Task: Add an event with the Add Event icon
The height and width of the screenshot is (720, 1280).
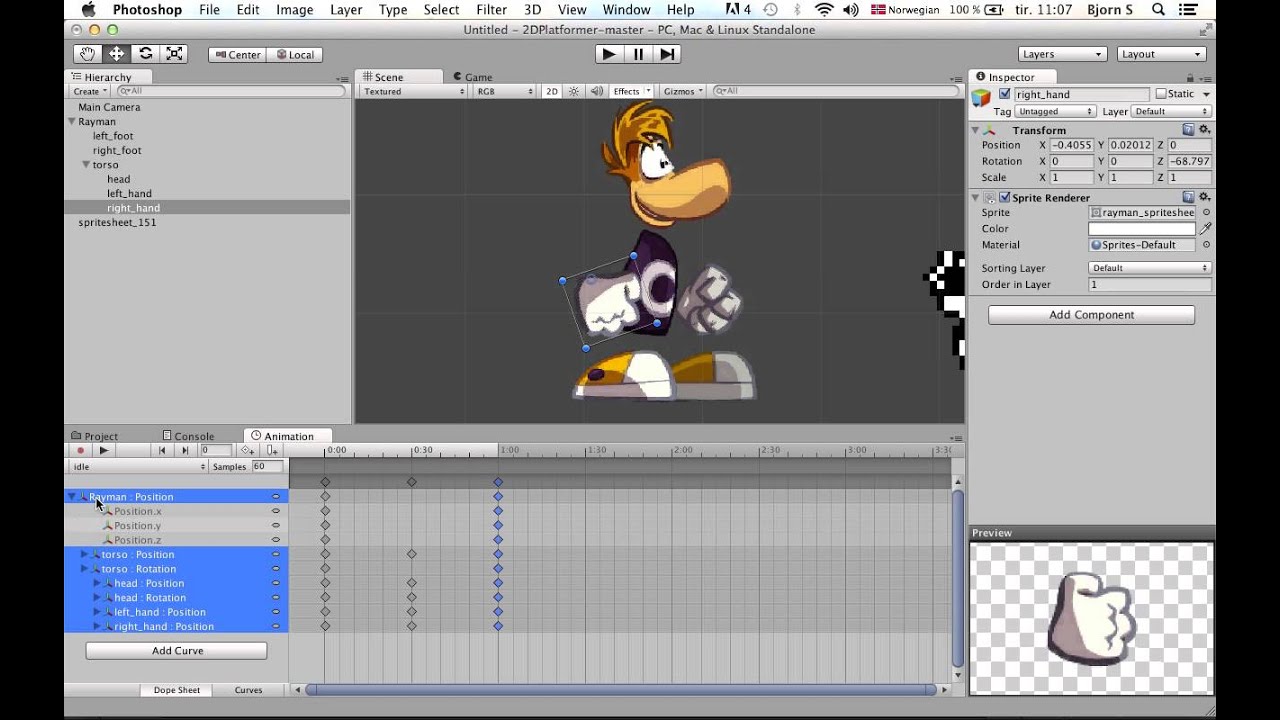Action: (269, 450)
